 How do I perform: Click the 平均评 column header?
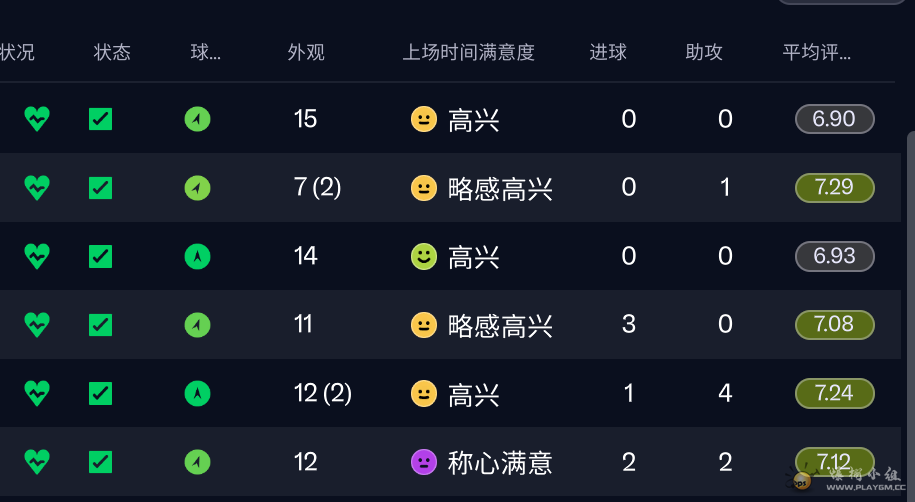[x=816, y=52]
